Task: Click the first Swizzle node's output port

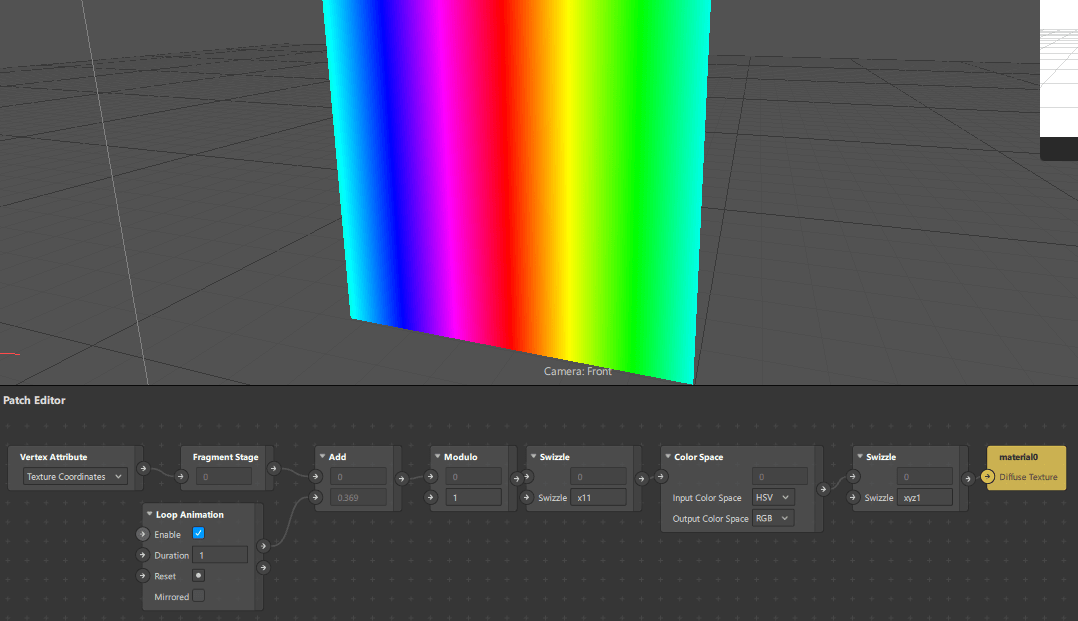Action: 641,477
